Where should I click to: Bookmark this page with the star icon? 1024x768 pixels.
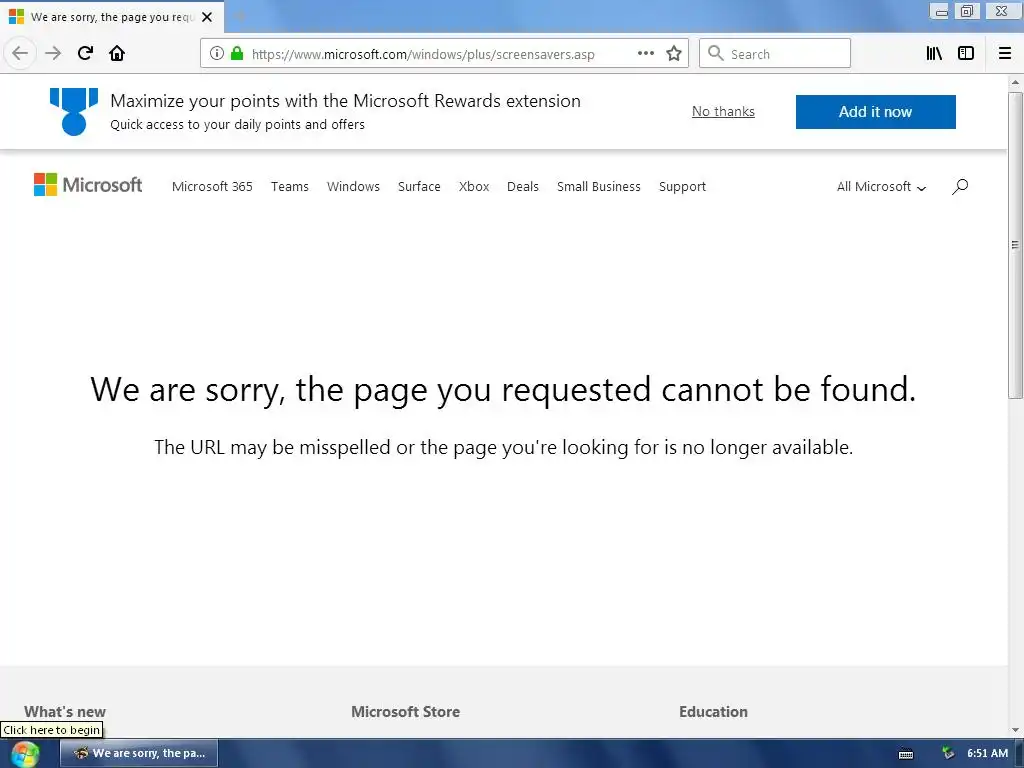pyautogui.click(x=674, y=53)
